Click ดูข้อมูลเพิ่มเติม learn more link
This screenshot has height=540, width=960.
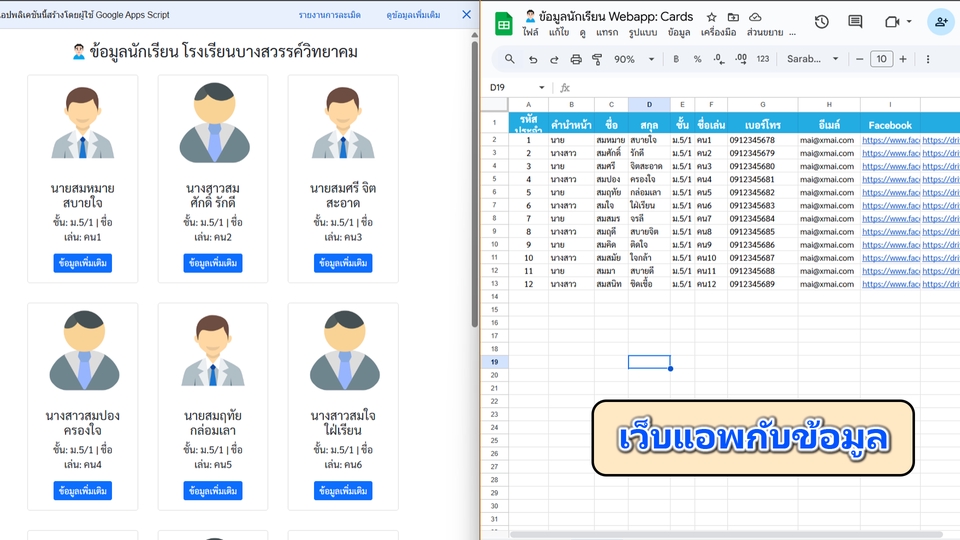413,15
